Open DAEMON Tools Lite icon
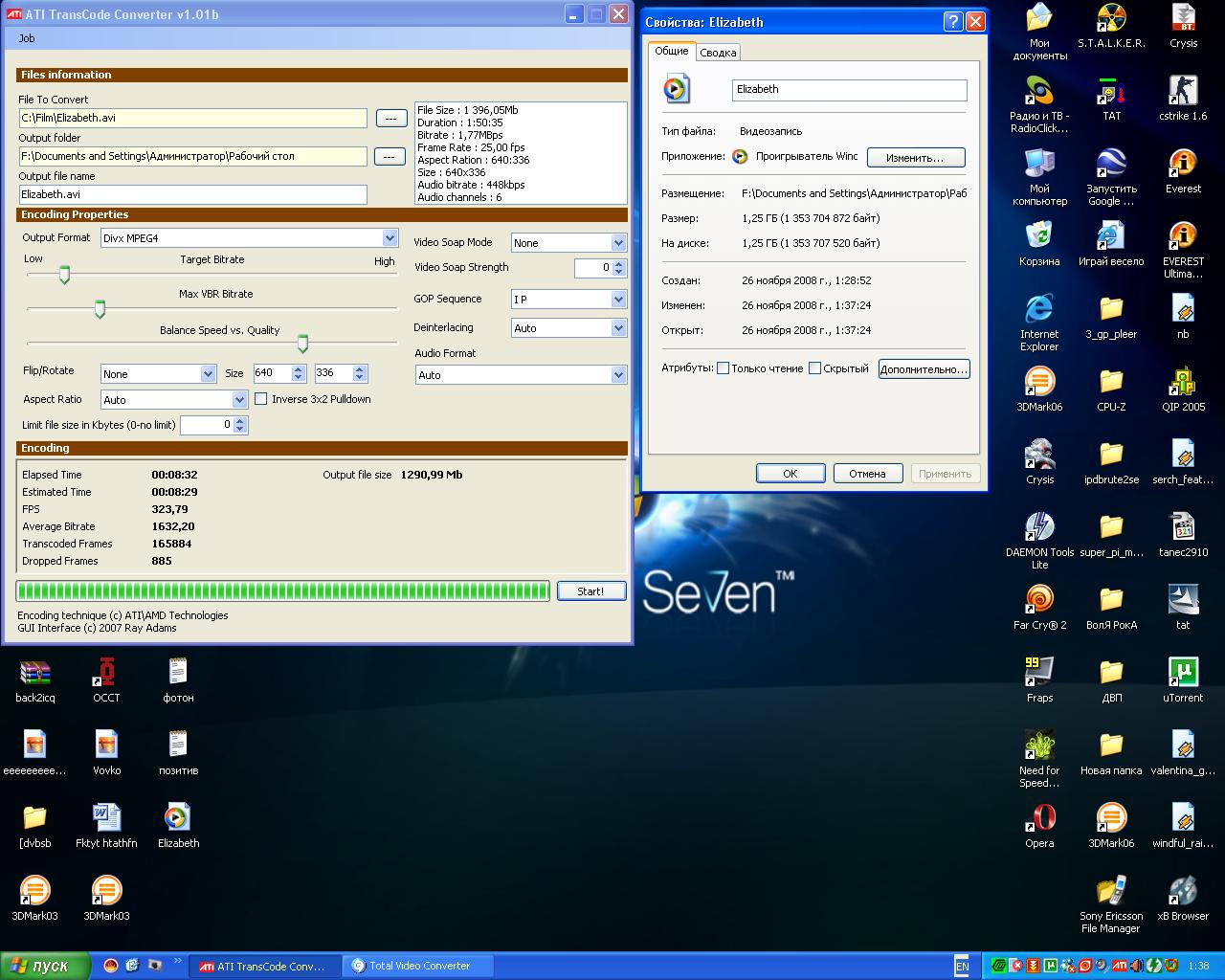 pyautogui.click(x=1039, y=527)
